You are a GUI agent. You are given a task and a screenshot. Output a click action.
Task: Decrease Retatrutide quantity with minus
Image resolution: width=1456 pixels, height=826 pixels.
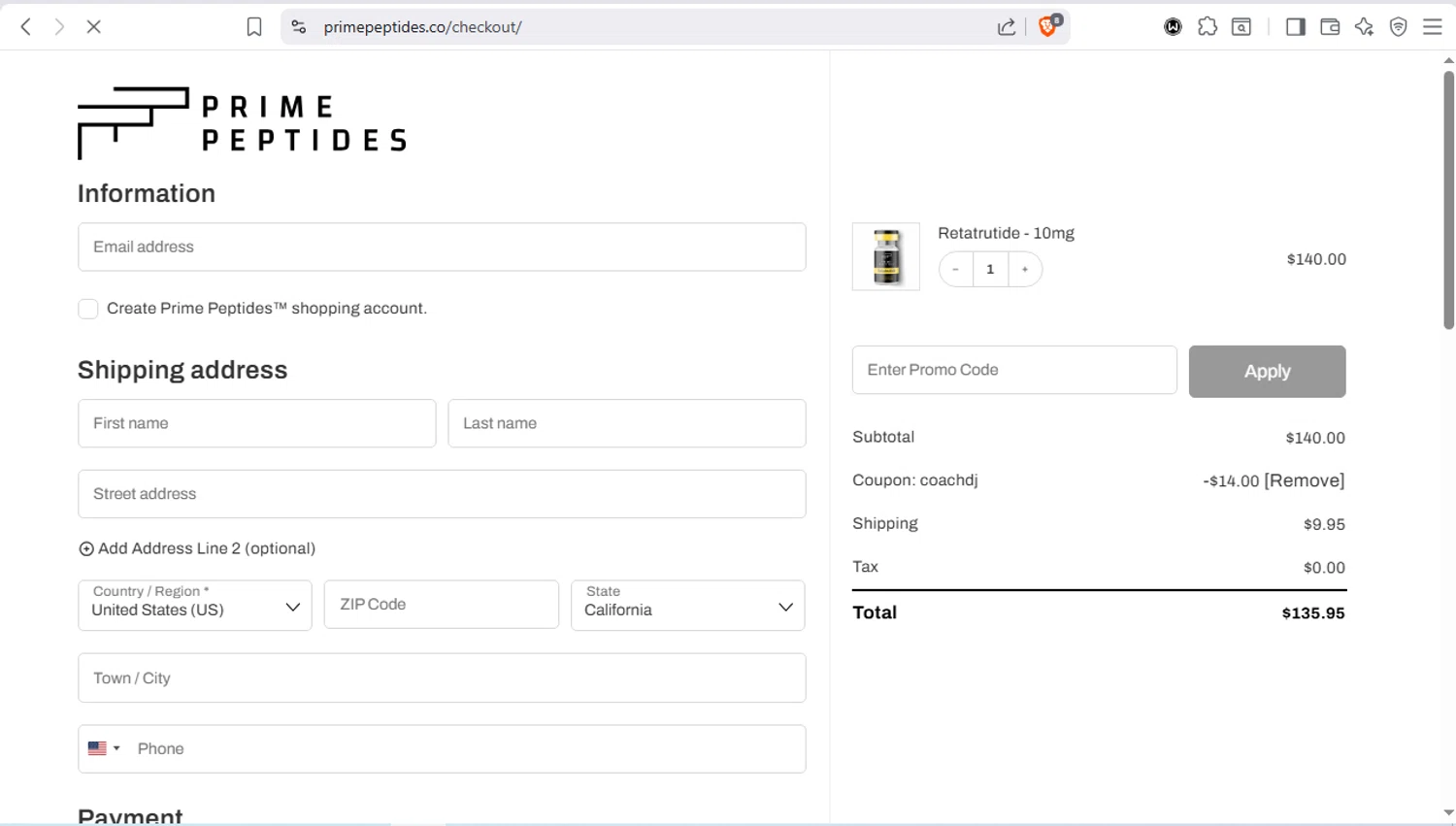pyautogui.click(x=956, y=269)
